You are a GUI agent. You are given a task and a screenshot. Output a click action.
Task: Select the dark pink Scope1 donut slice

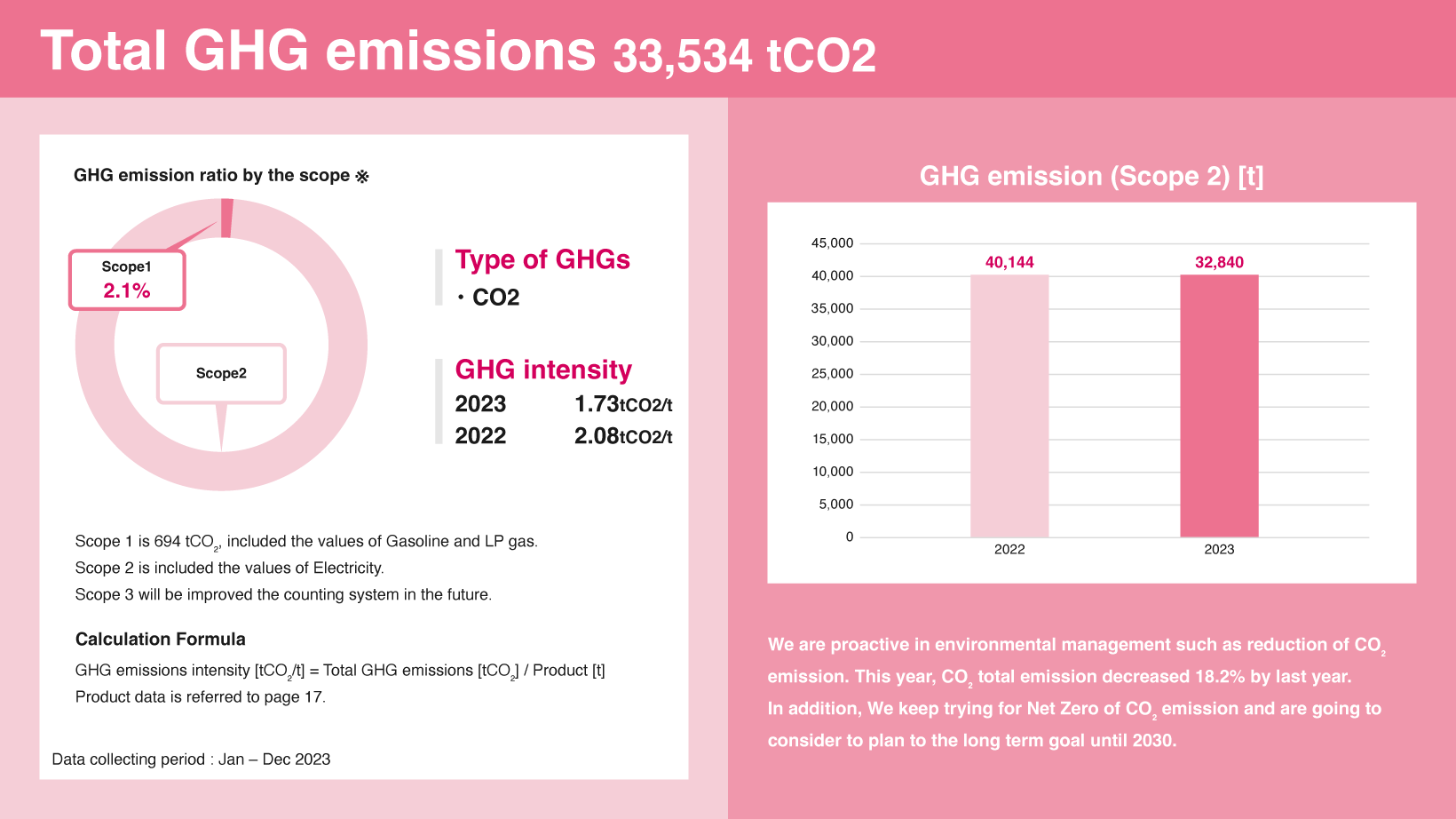click(227, 219)
